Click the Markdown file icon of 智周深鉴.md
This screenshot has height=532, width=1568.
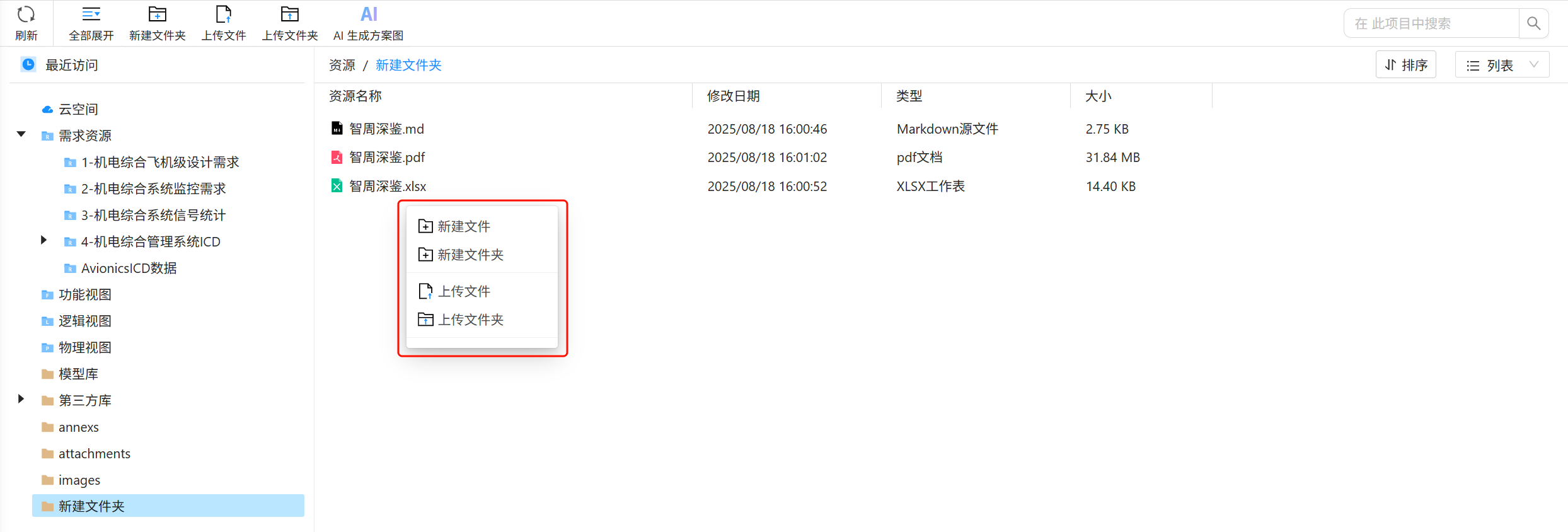click(x=337, y=129)
